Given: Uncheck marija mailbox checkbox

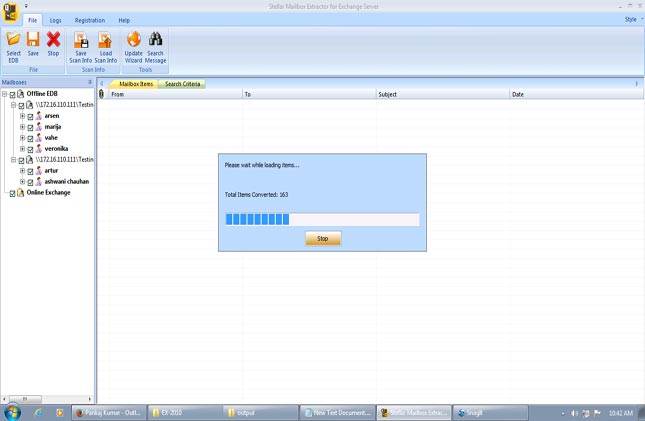Looking at the screenshot, I should (30, 128).
